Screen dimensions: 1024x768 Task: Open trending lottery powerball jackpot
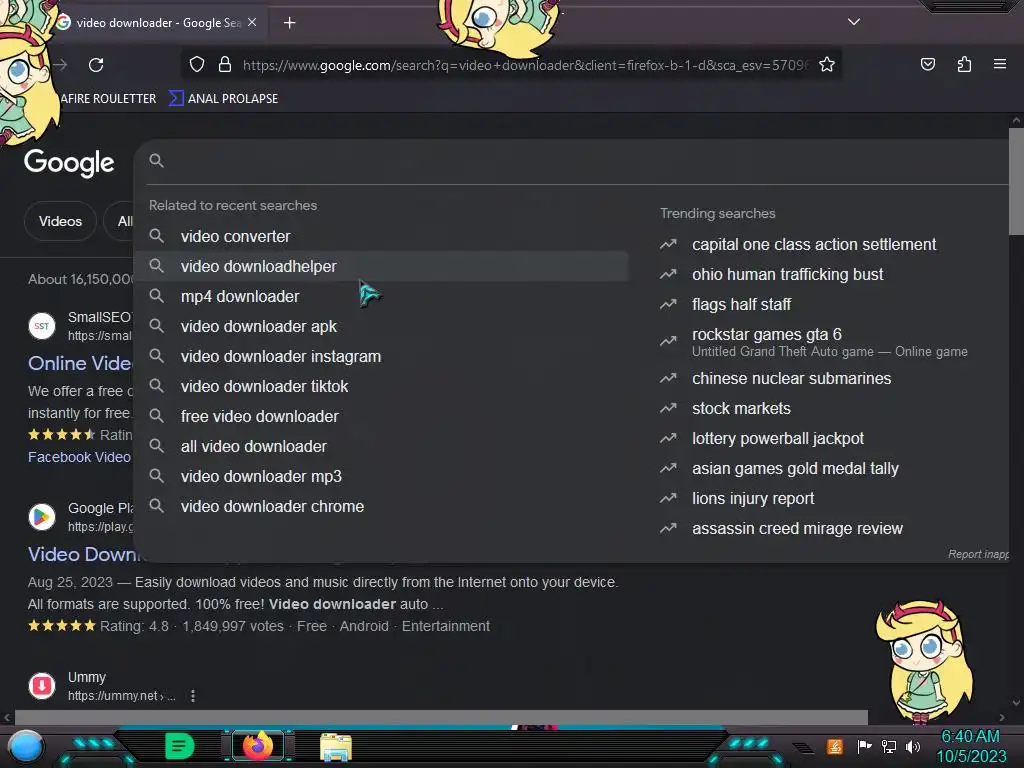778,438
